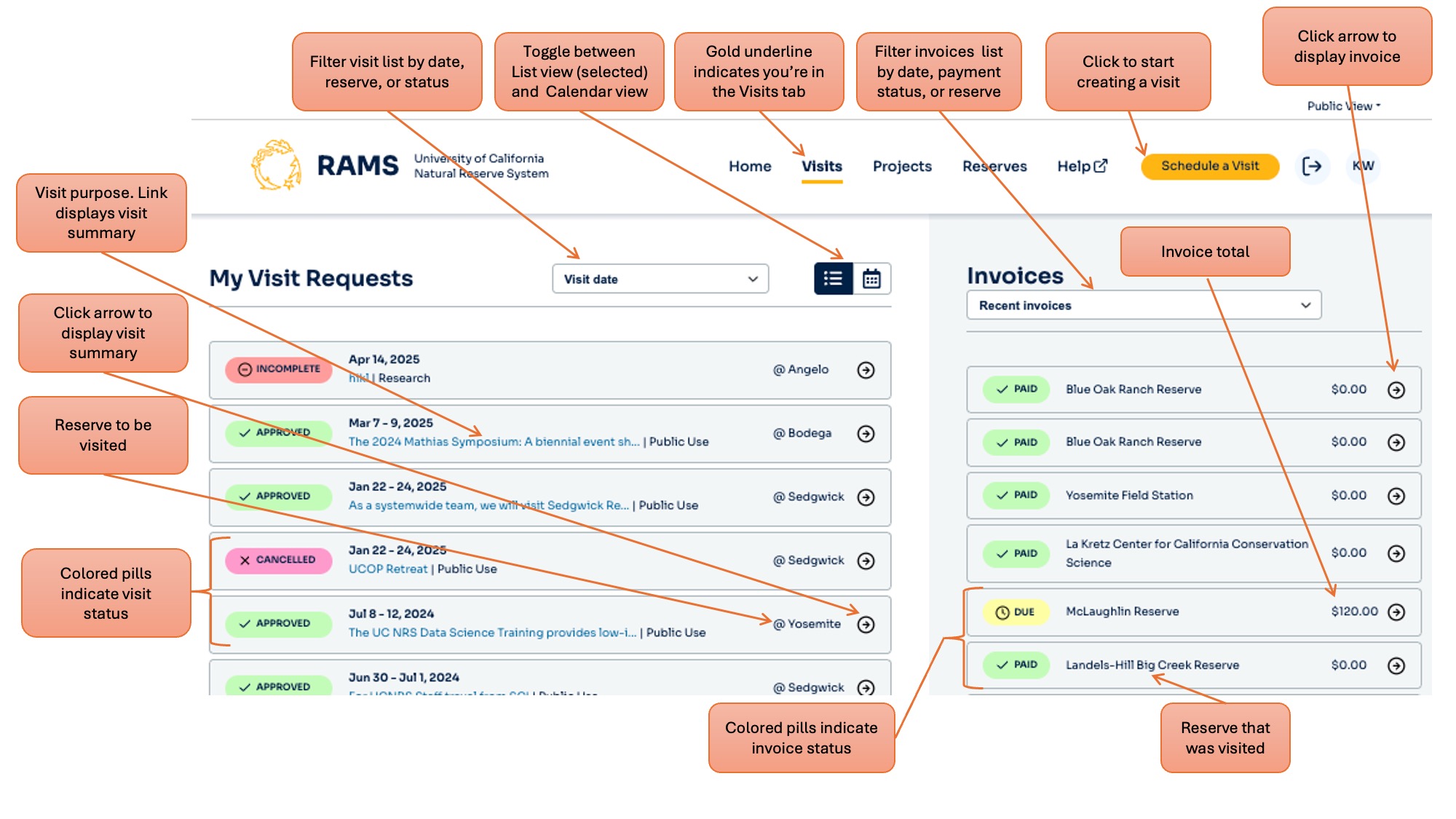Select the Visits tab

[822, 166]
